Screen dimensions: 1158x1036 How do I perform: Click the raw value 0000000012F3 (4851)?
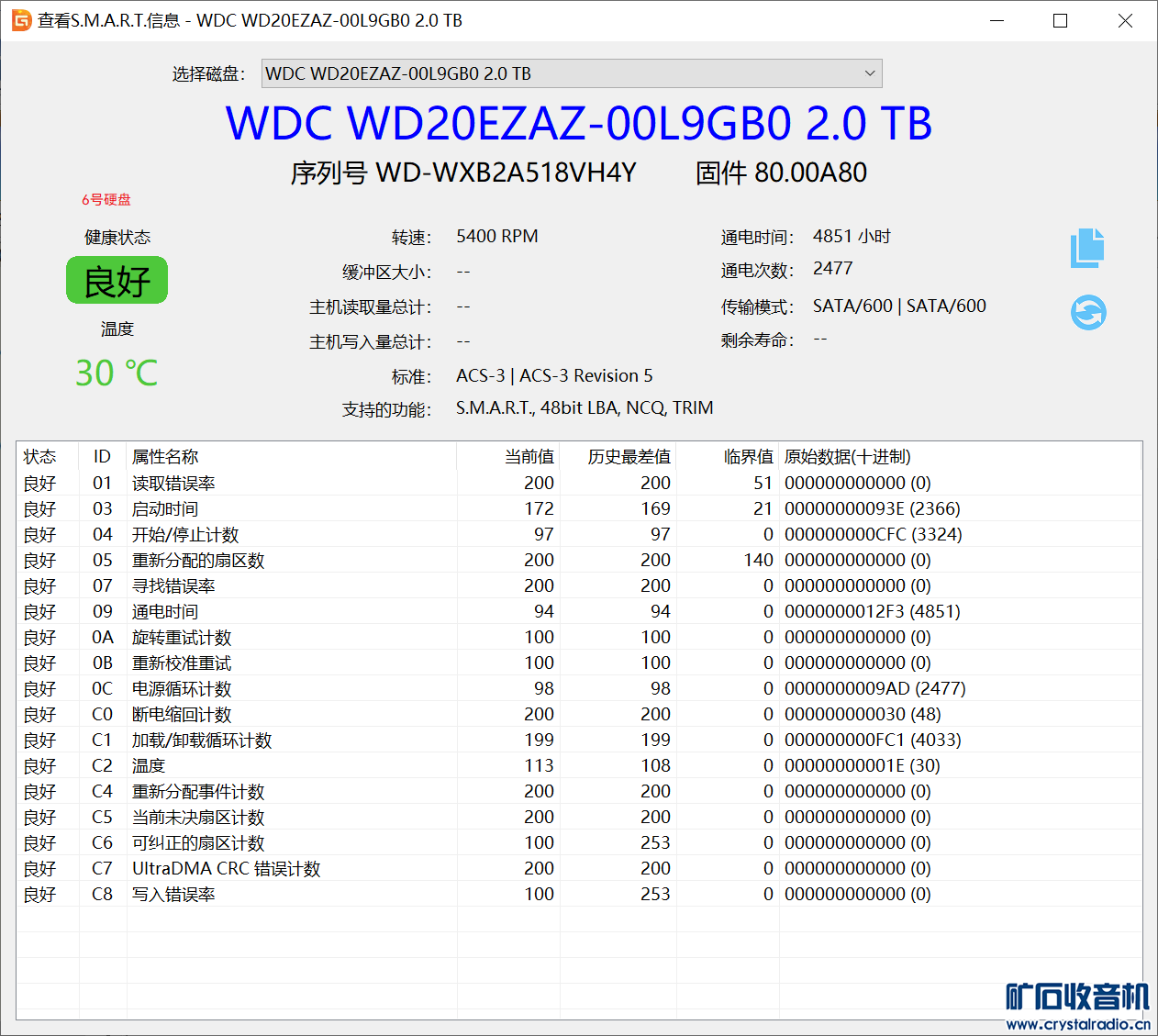pyautogui.click(x=873, y=611)
